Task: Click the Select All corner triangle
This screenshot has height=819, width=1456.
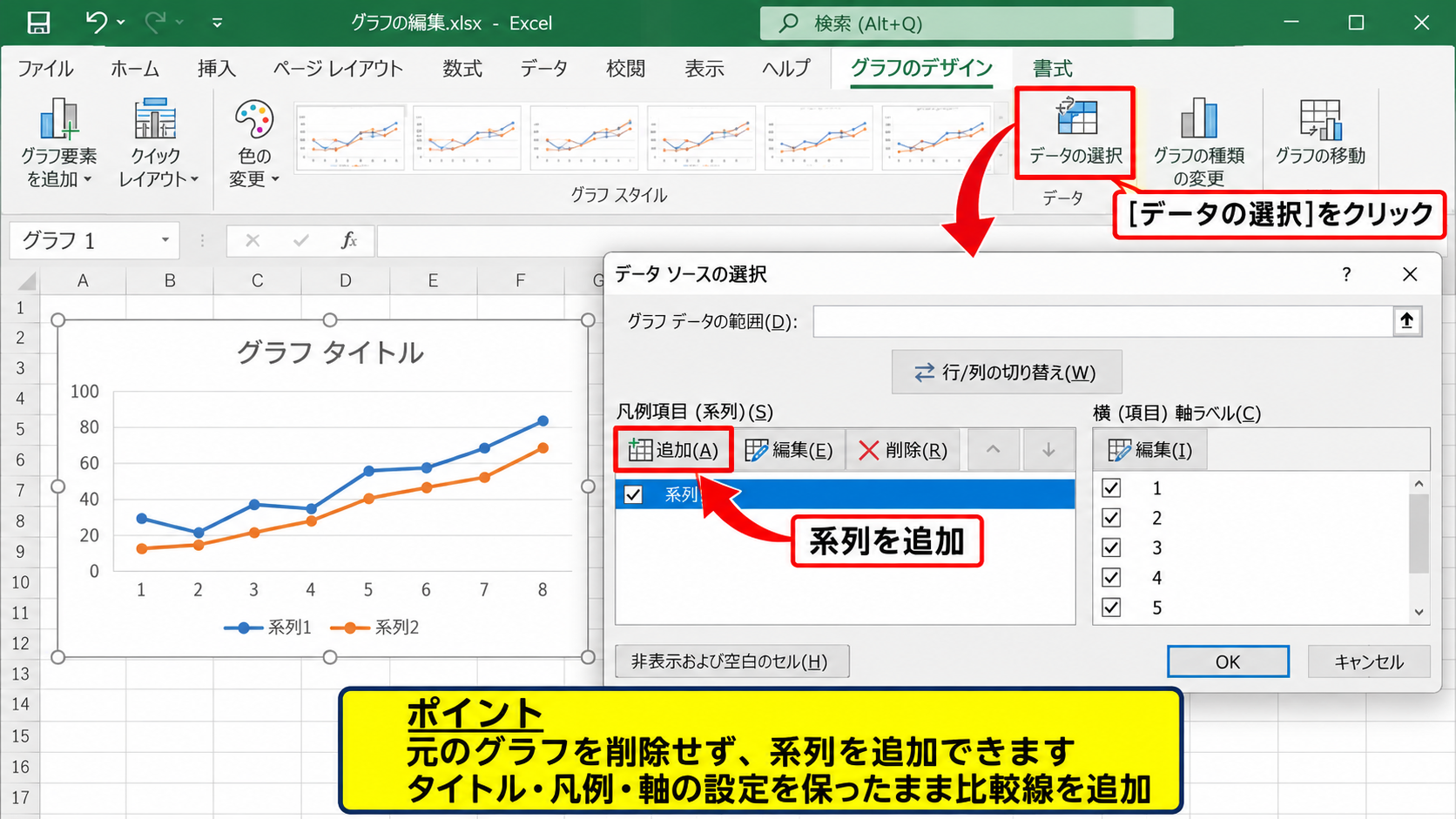Action: pyautogui.click(x=27, y=280)
